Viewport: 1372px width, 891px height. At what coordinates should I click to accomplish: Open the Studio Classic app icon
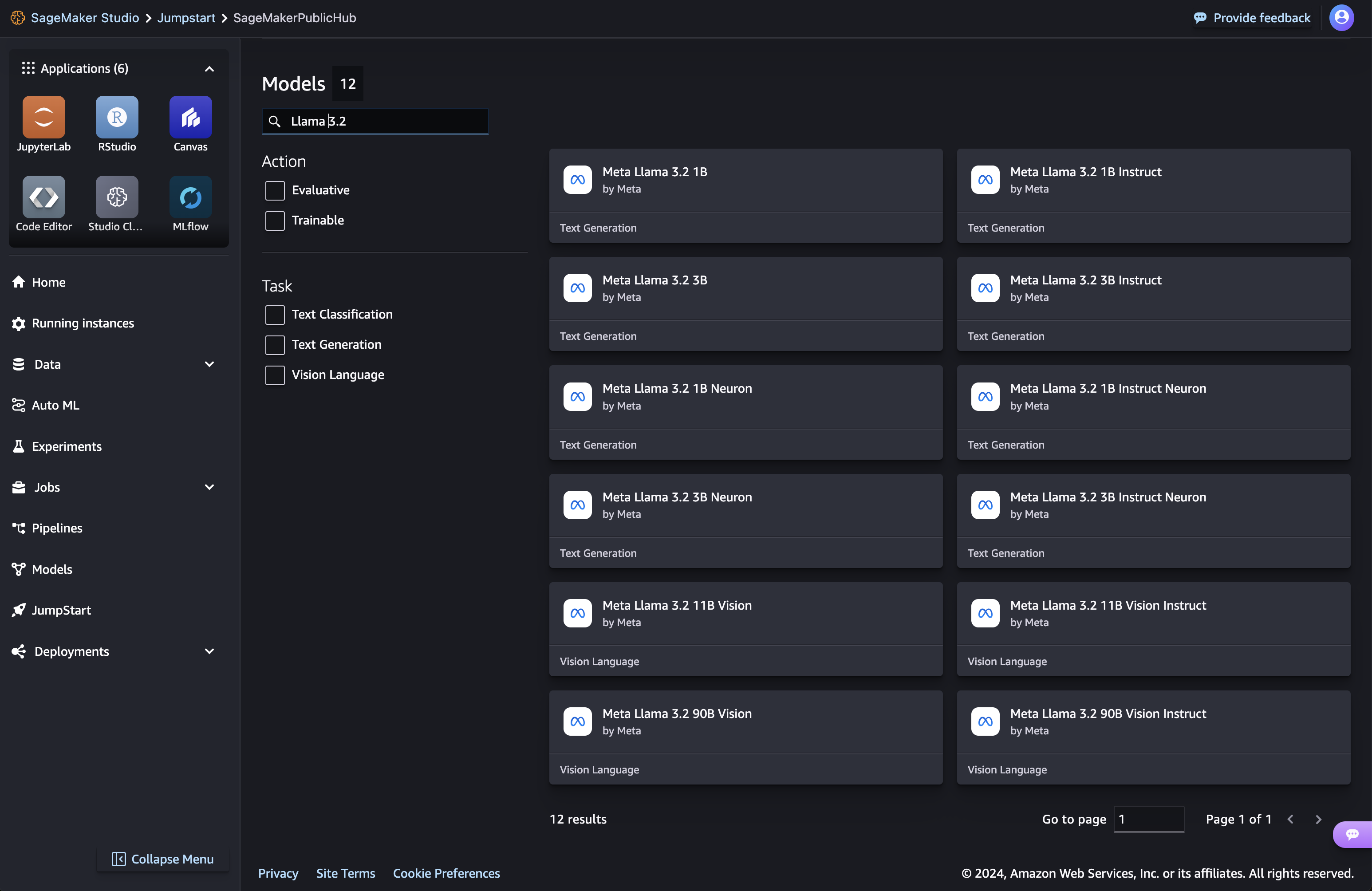(x=117, y=197)
